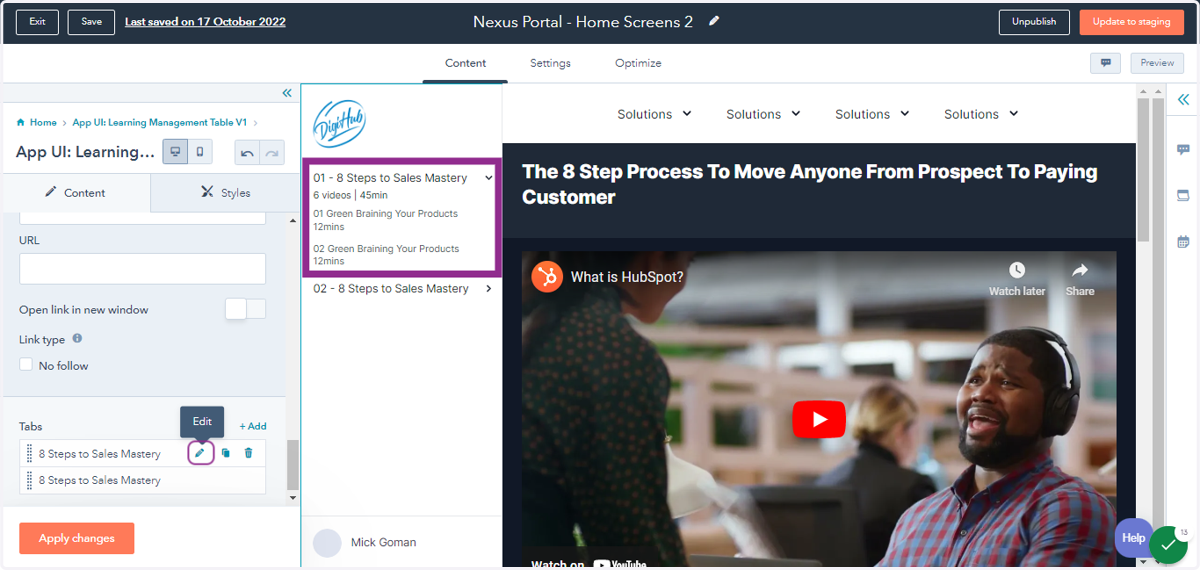Open layout window icon in right sidebar
Screen dimensions: 1200x570
click(x=1183, y=195)
